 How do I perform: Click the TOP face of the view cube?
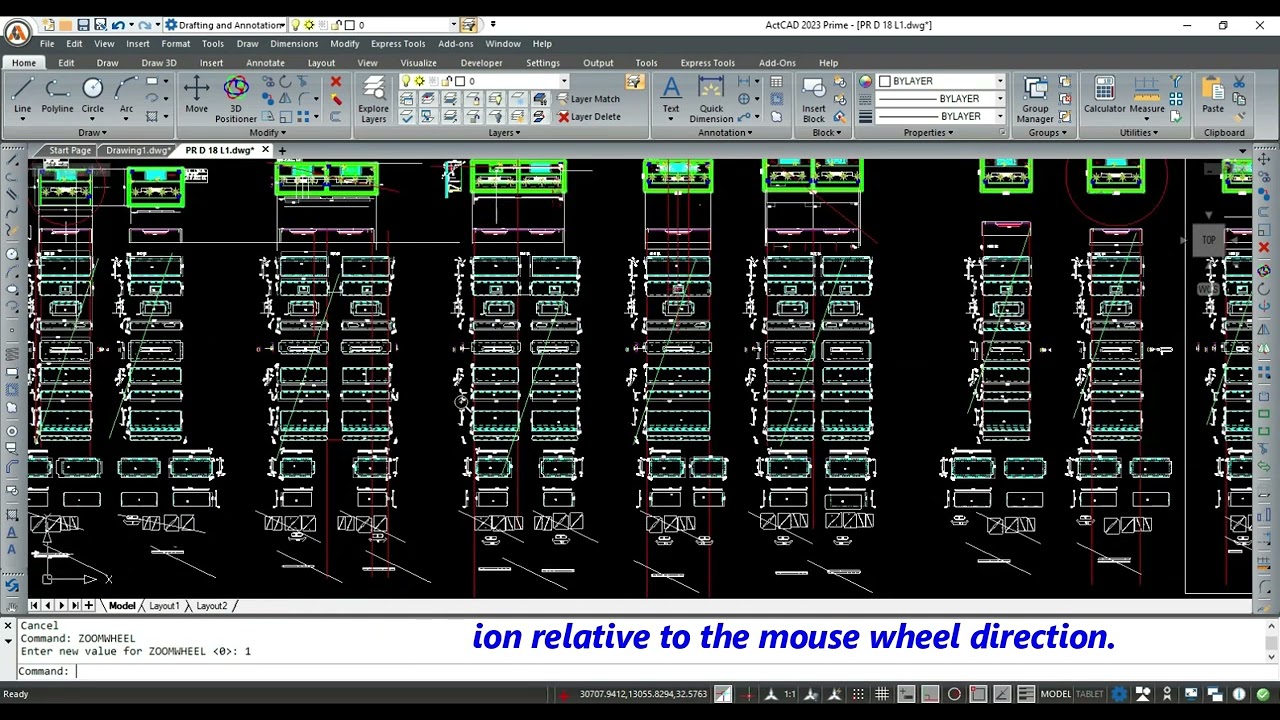click(x=1208, y=240)
